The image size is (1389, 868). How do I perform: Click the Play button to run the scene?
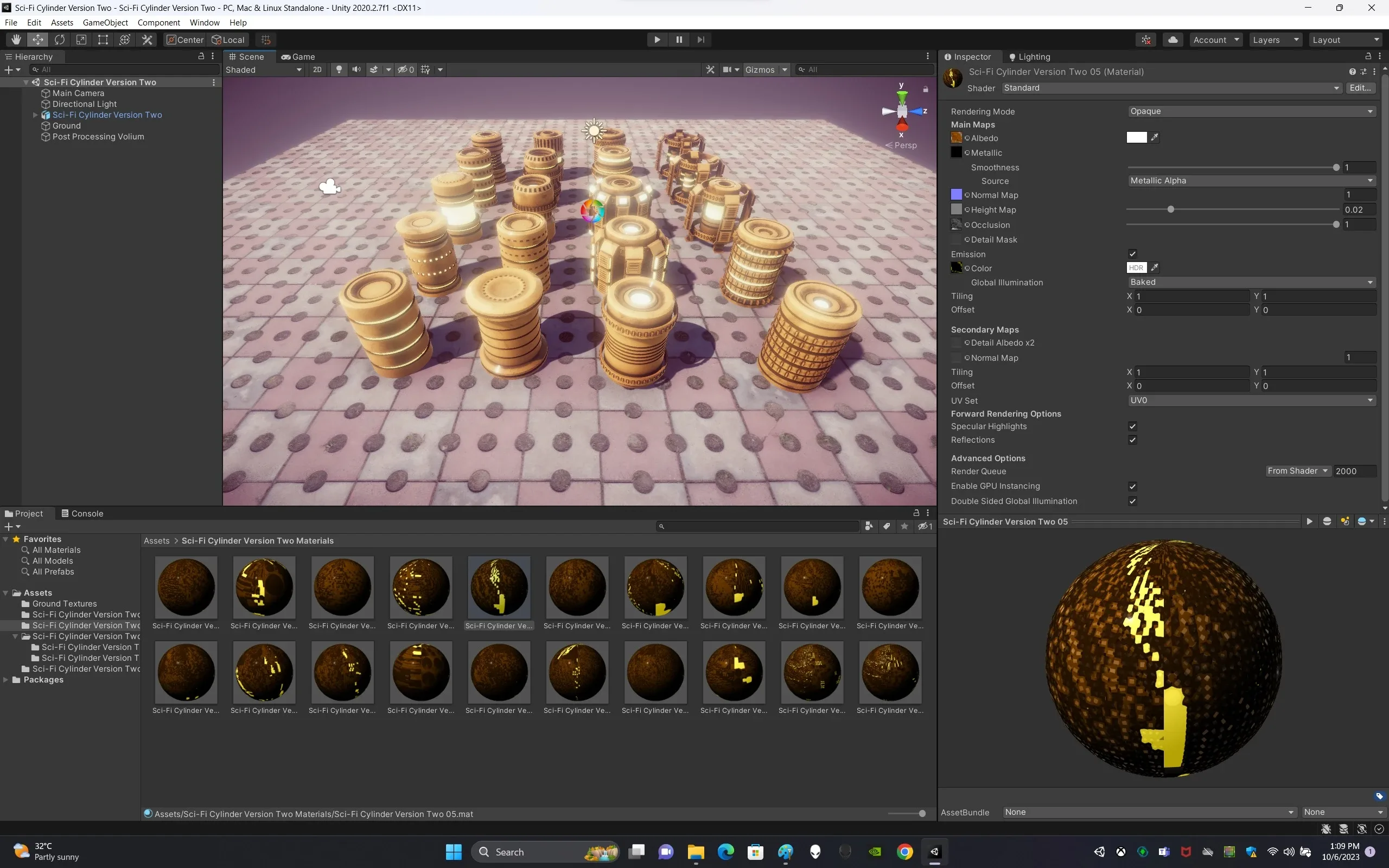pos(657,39)
